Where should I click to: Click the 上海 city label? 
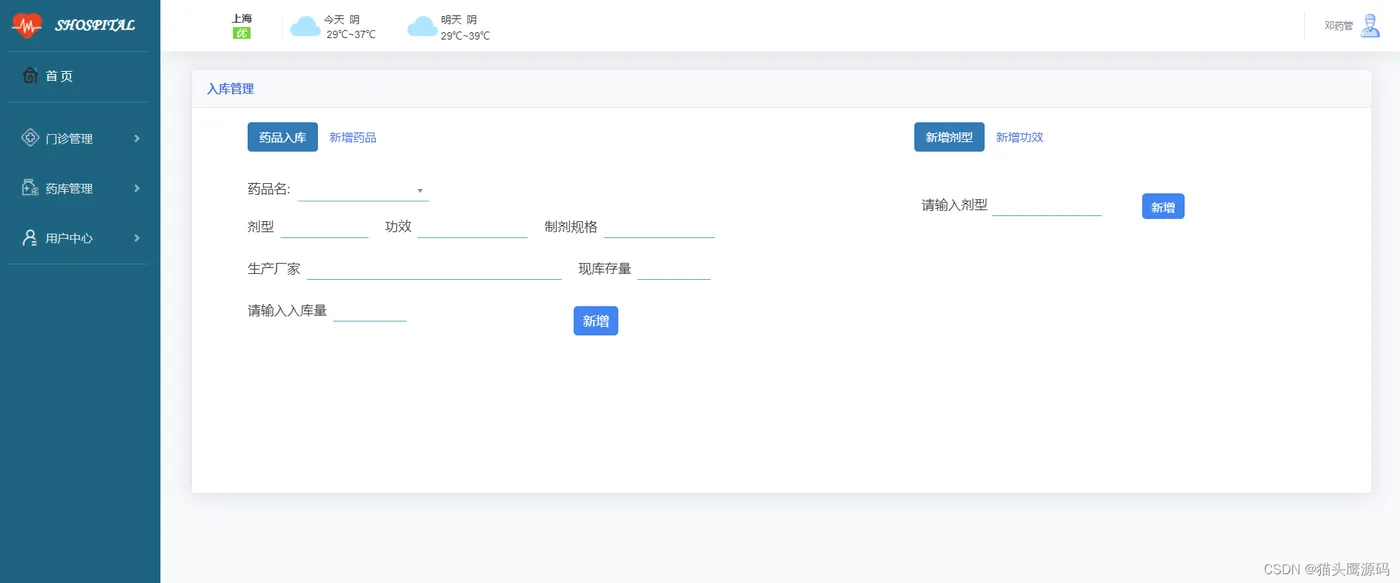point(241,19)
